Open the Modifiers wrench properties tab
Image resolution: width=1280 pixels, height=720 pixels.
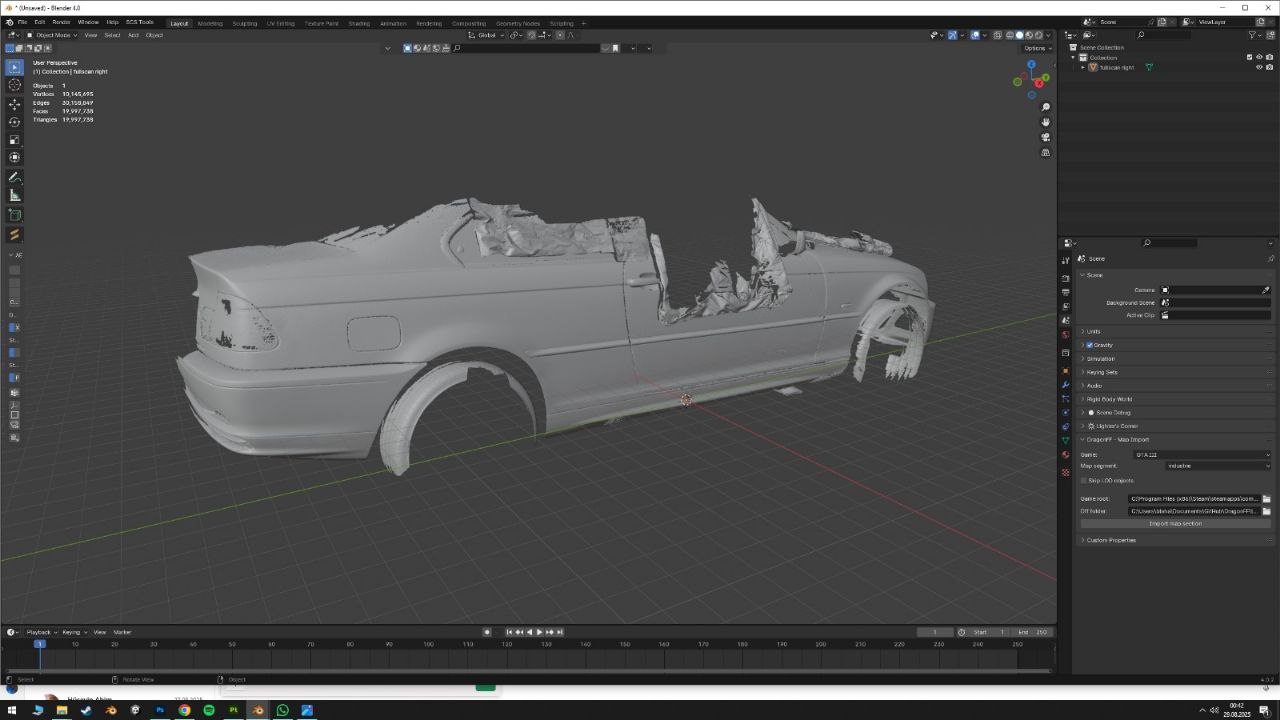(1066, 385)
